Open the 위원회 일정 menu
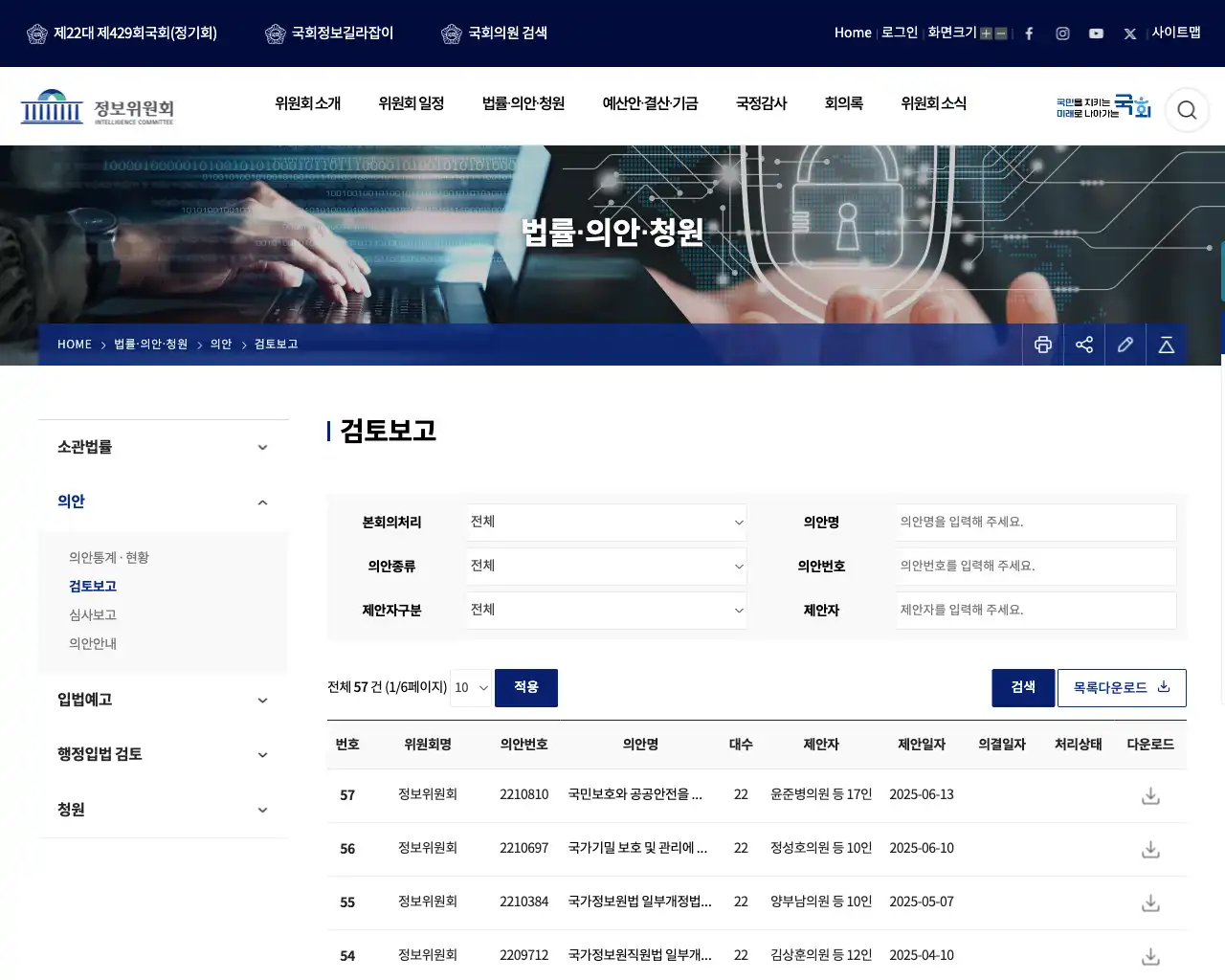This screenshot has height=980, width=1225. click(x=412, y=103)
